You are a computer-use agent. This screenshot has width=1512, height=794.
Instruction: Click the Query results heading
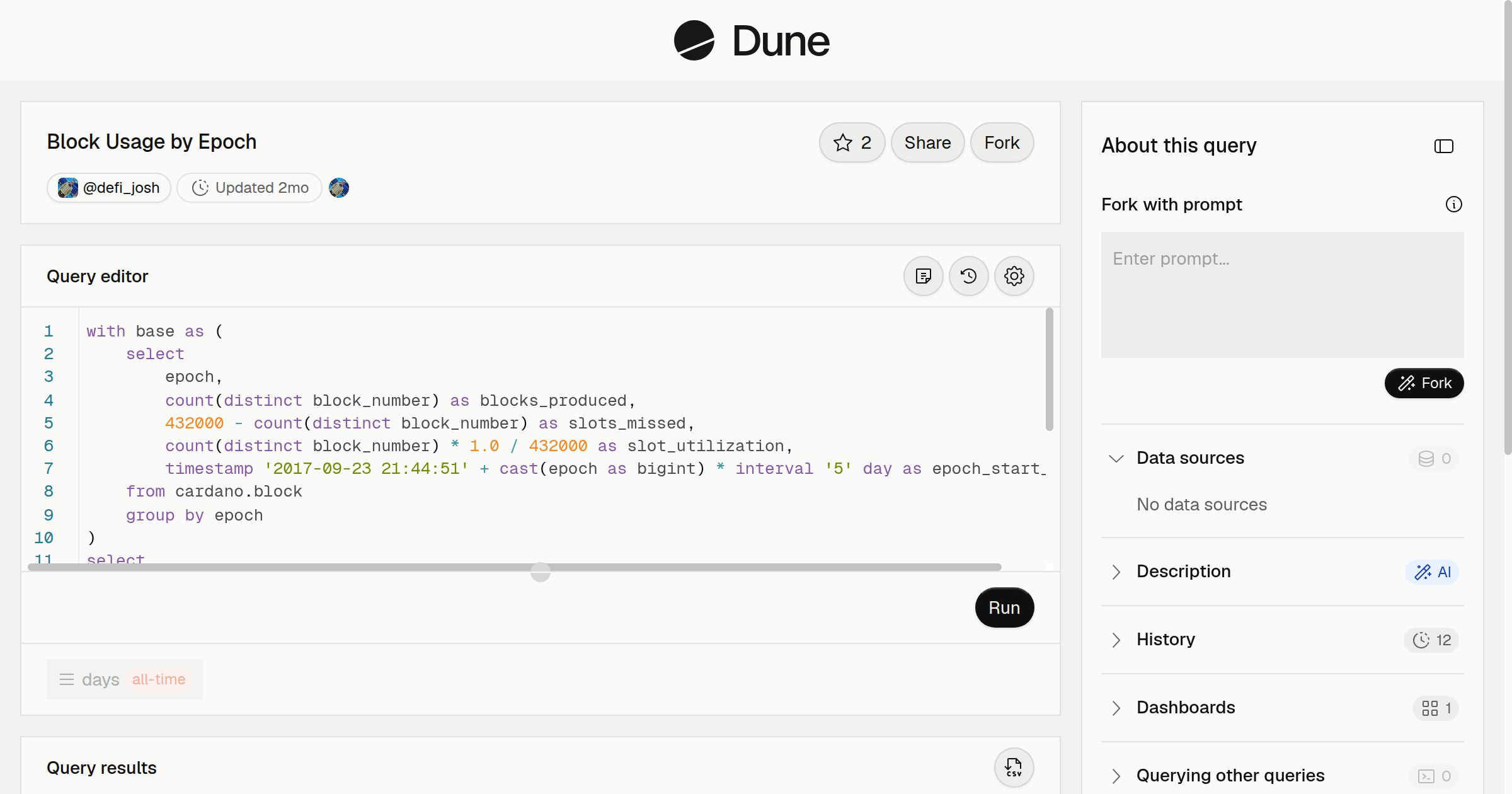click(x=101, y=768)
